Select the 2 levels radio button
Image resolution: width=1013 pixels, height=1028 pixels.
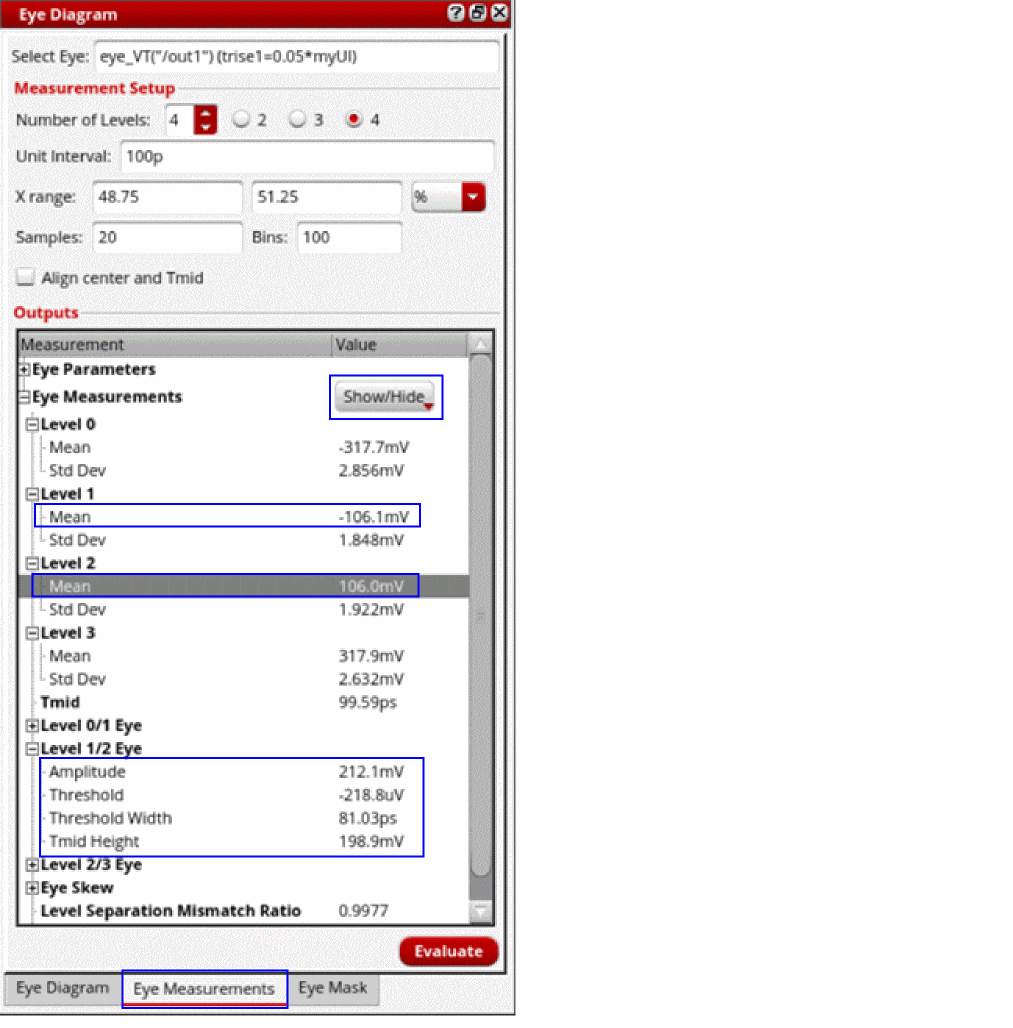coord(241,119)
